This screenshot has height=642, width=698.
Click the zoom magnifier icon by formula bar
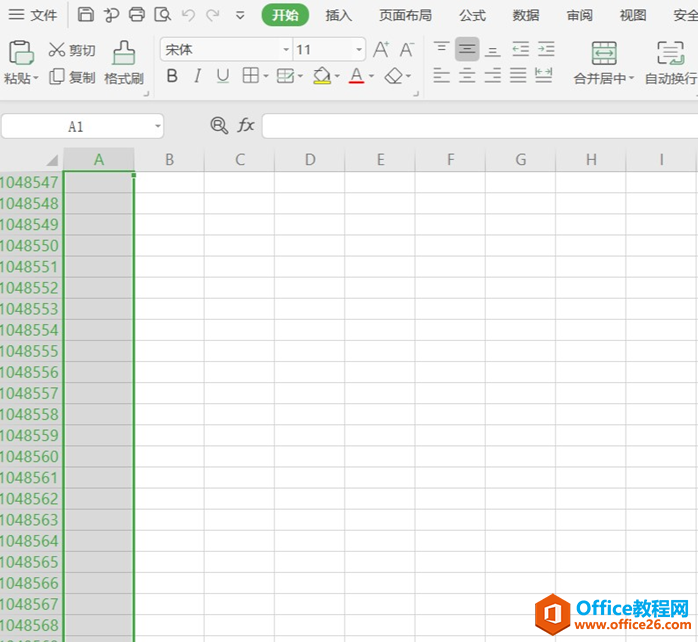(x=219, y=126)
